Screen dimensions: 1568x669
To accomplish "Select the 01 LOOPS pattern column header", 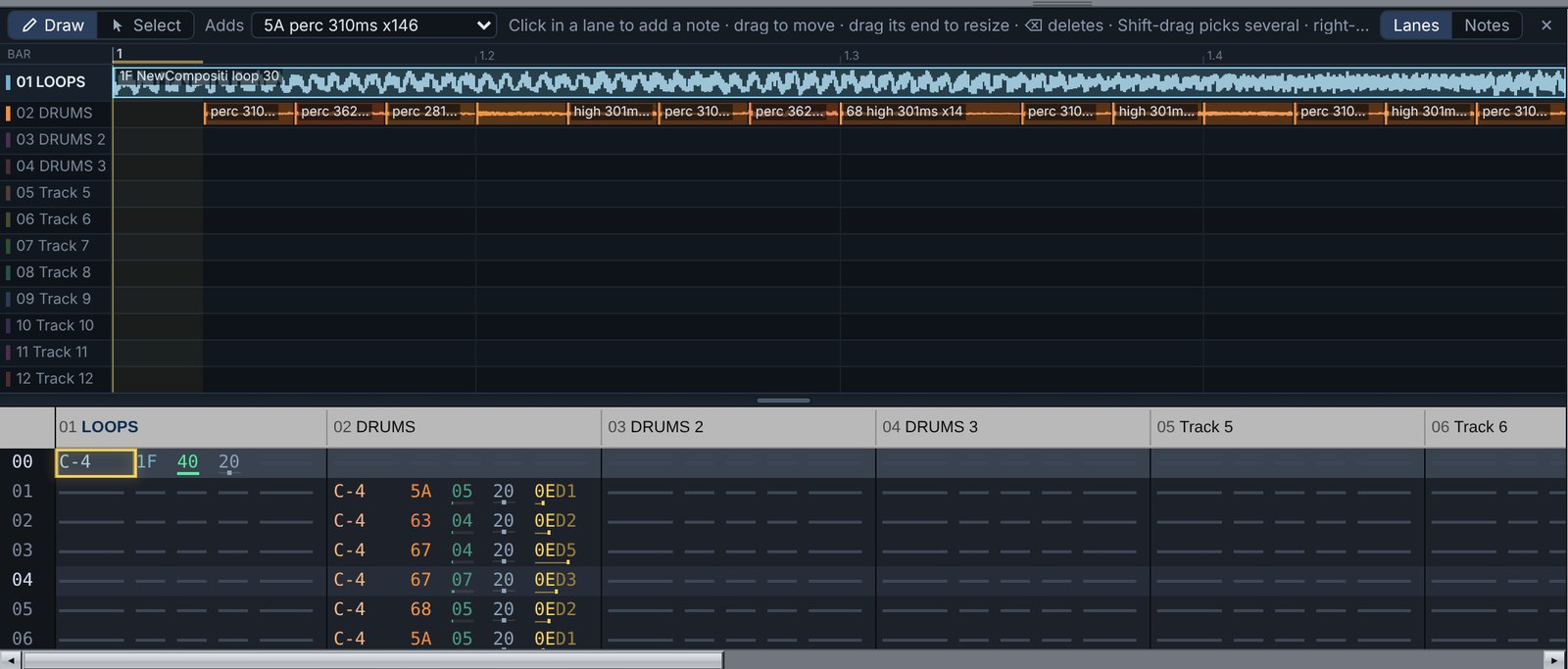I will point(191,427).
